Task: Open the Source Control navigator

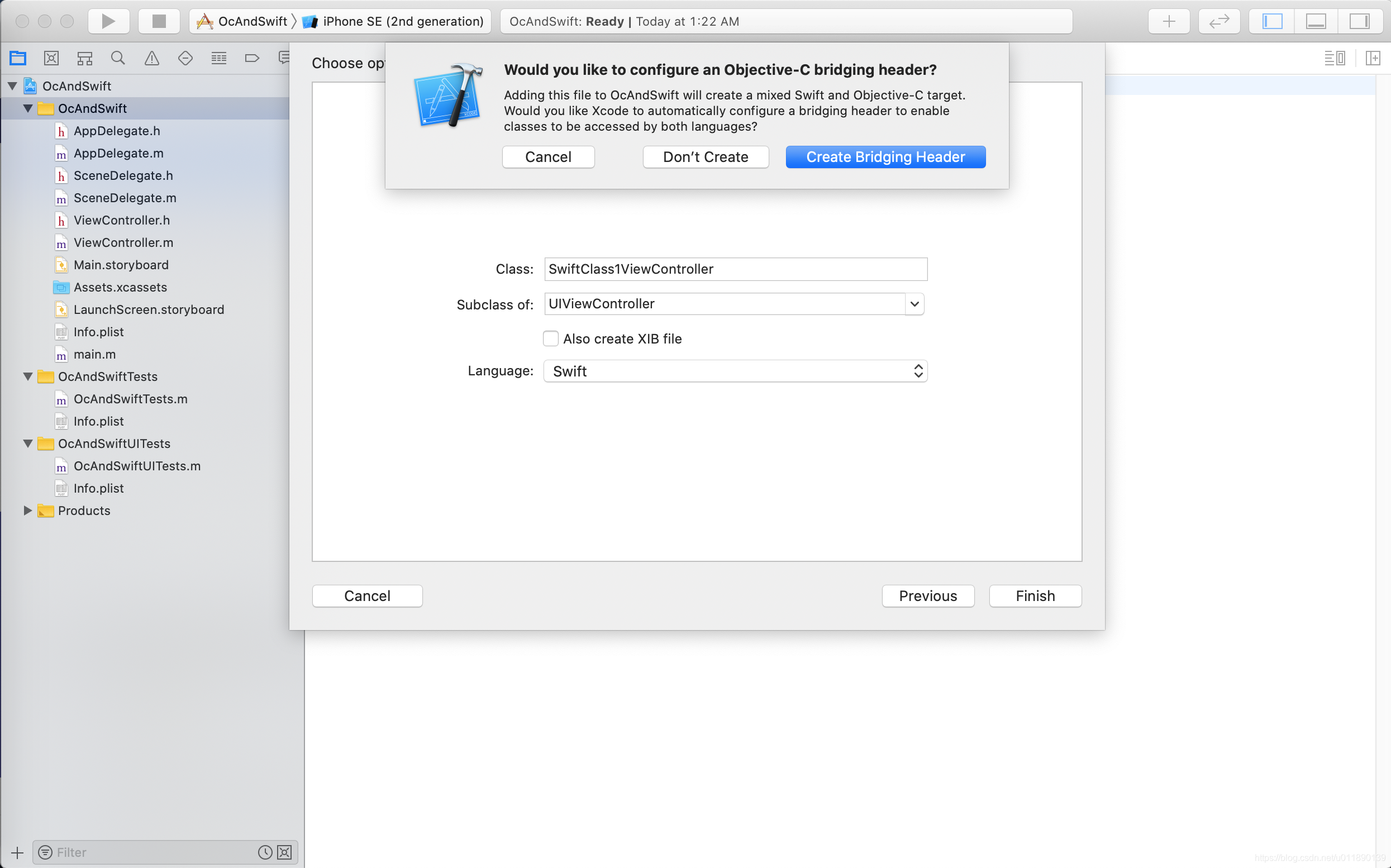Action: click(x=51, y=58)
